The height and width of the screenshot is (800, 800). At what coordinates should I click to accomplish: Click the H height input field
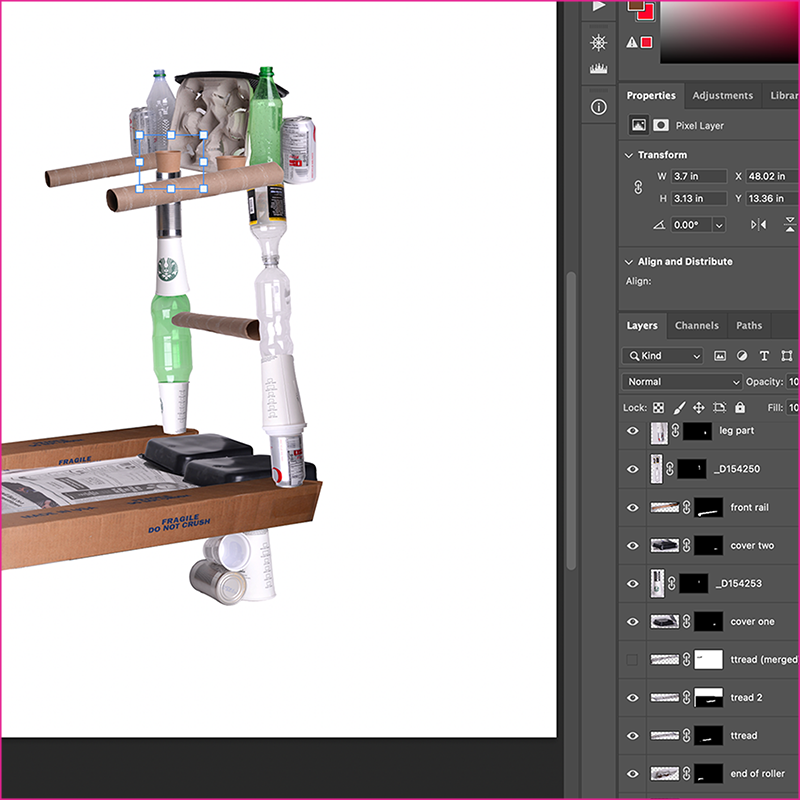[699, 198]
